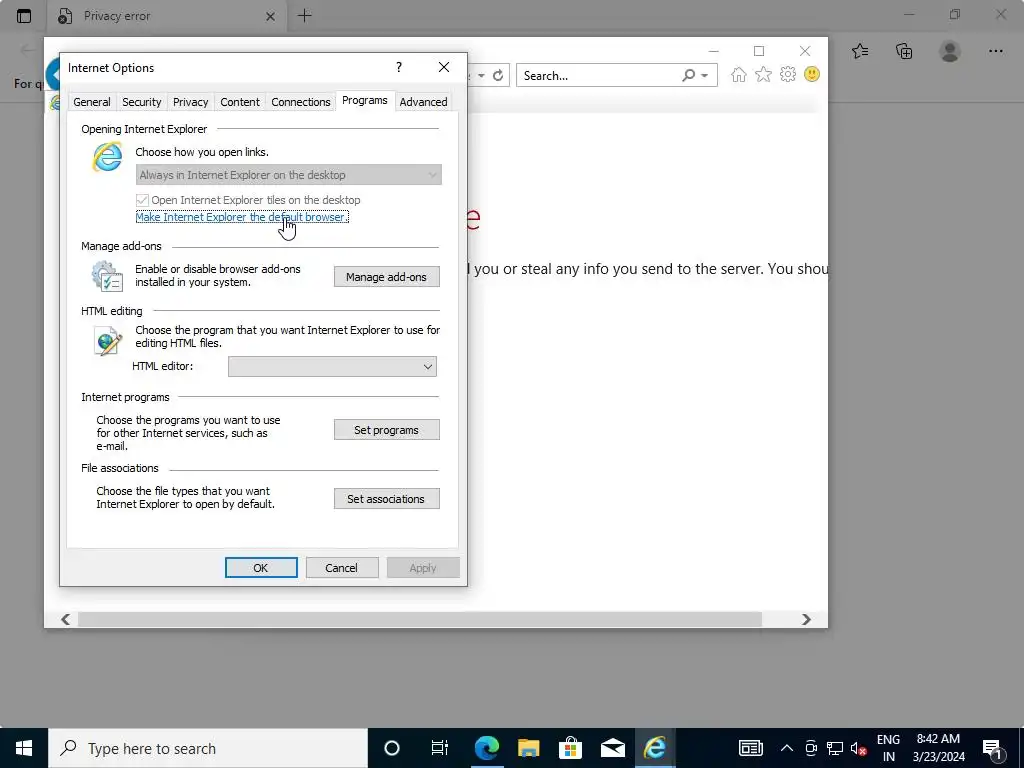Open Cortana from the taskbar
This screenshot has height=768, width=1024.
tap(392, 748)
